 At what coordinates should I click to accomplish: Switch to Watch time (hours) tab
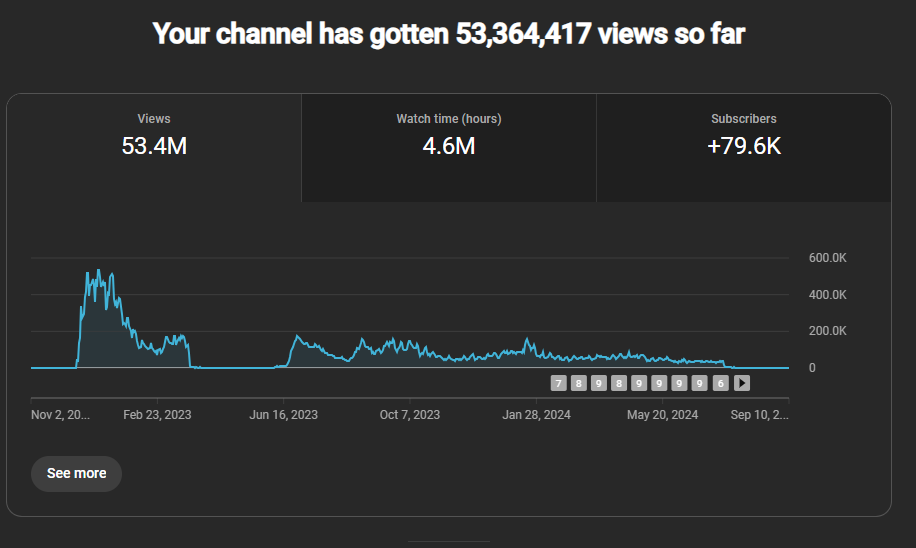click(x=449, y=148)
